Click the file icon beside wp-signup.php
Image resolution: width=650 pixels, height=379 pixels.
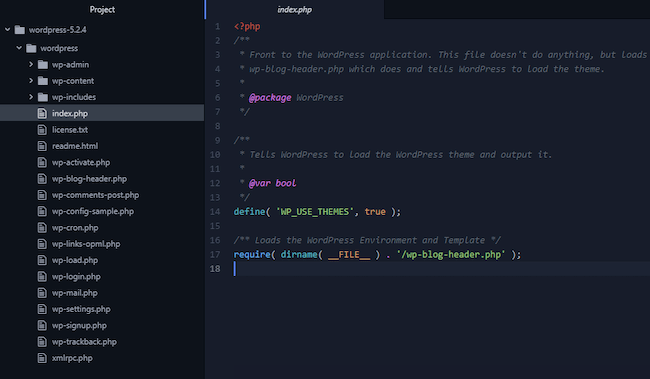42,326
